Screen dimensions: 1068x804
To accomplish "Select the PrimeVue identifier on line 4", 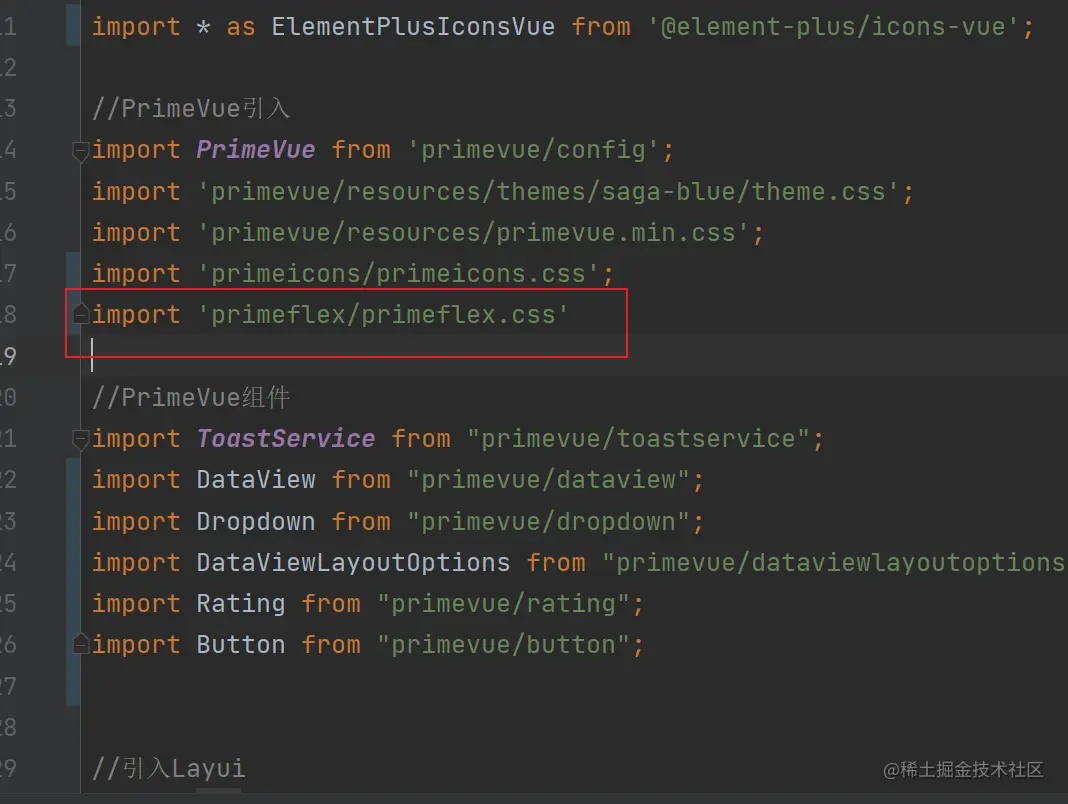I will pos(254,149).
